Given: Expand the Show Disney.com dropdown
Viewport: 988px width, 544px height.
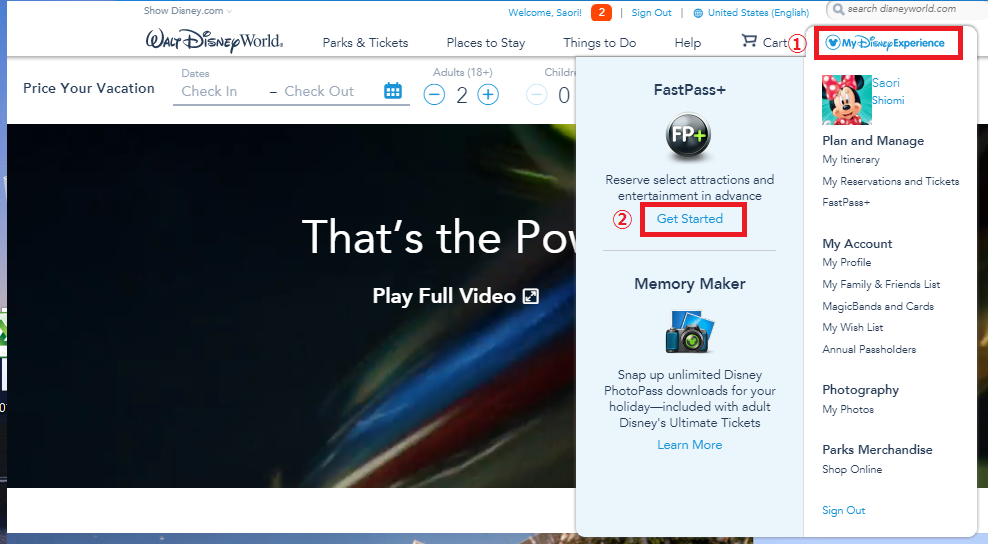Looking at the screenshot, I should [x=188, y=11].
